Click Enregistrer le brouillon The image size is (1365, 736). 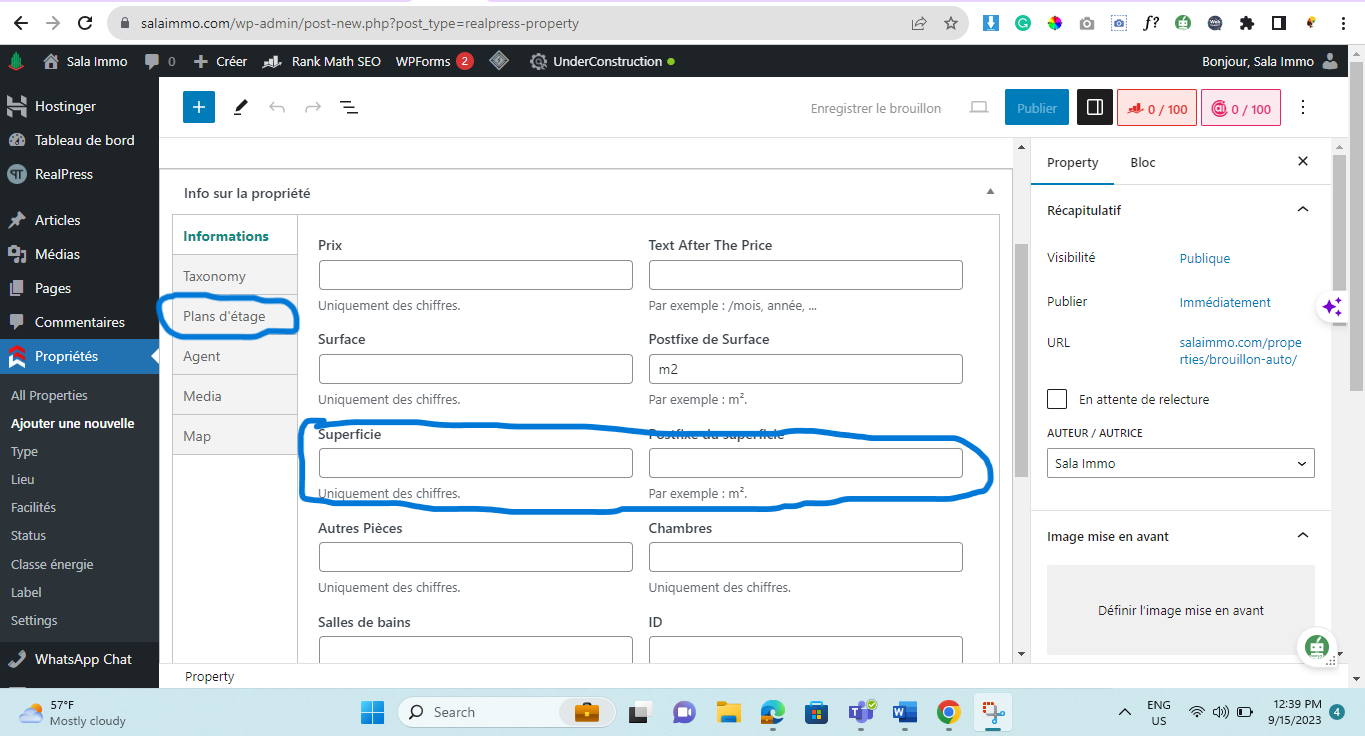pos(875,108)
